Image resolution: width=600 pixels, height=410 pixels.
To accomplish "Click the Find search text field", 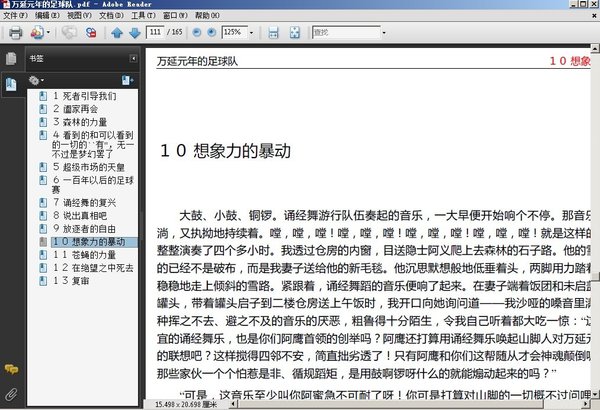I will (x=346, y=33).
